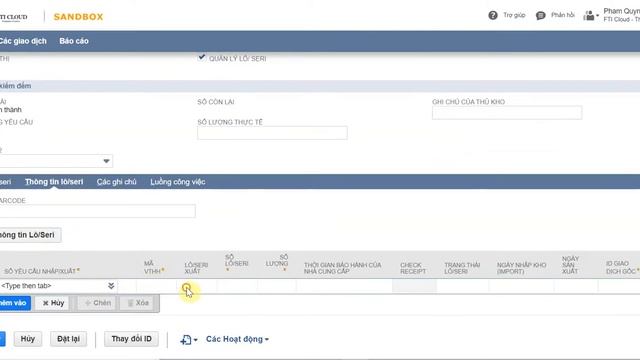This screenshot has height=360, width=640.
Task: Switch to the Thông tin lô/seri tab
Action: click(x=54, y=182)
